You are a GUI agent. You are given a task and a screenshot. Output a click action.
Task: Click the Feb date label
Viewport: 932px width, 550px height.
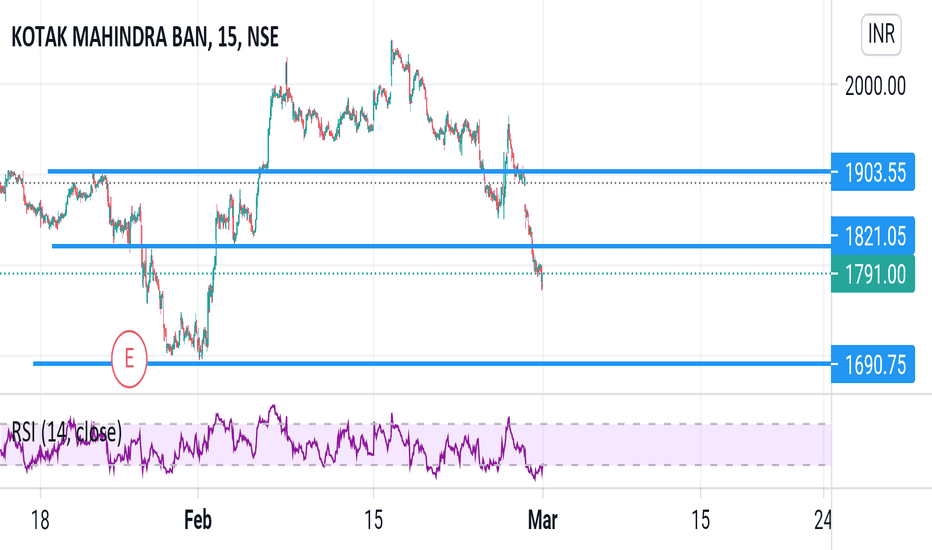click(198, 520)
